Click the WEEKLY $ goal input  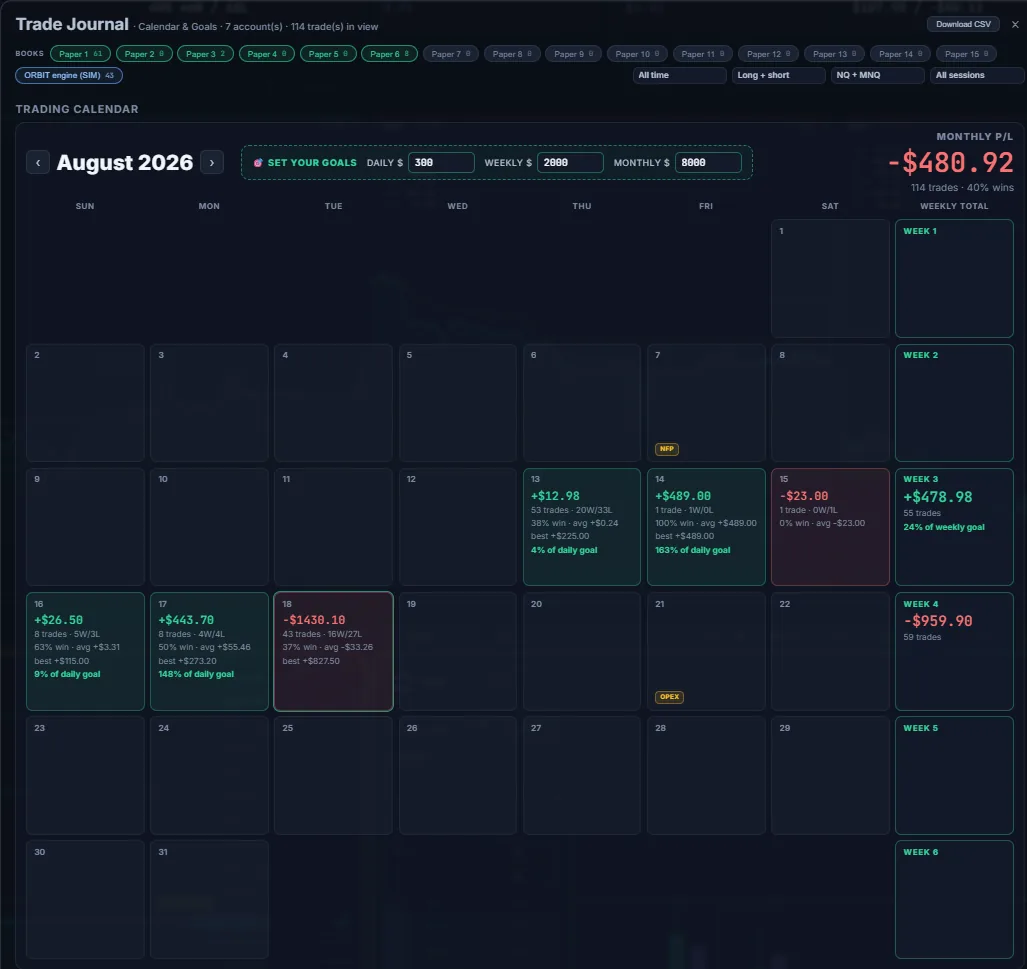pos(570,162)
